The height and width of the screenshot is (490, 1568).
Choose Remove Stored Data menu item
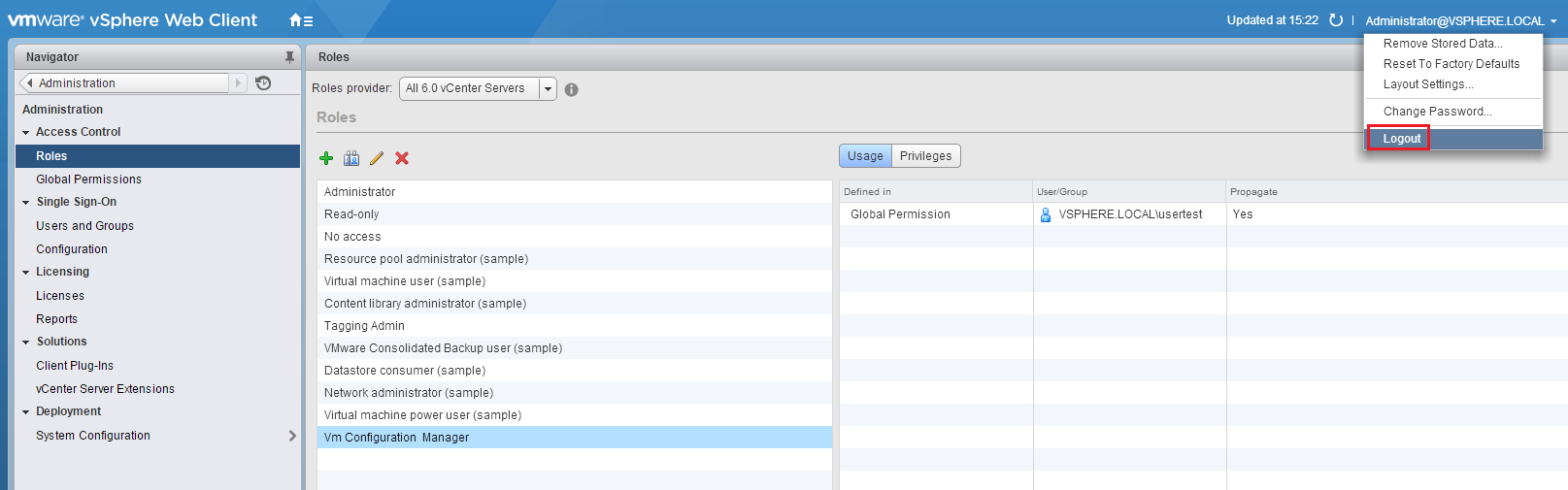pyautogui.click(x=1452, y=44)
